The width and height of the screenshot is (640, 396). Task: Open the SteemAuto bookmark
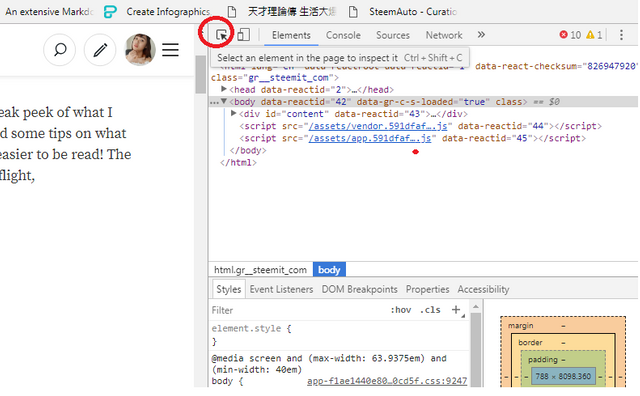403,12
